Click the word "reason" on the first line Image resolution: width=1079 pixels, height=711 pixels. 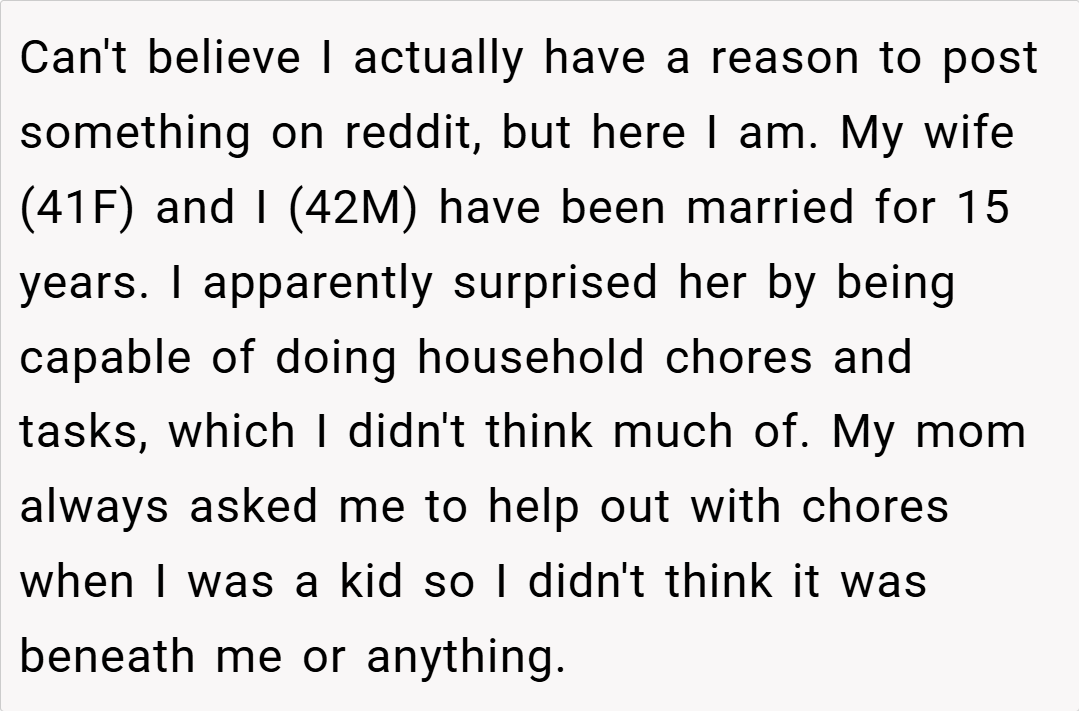785,58
